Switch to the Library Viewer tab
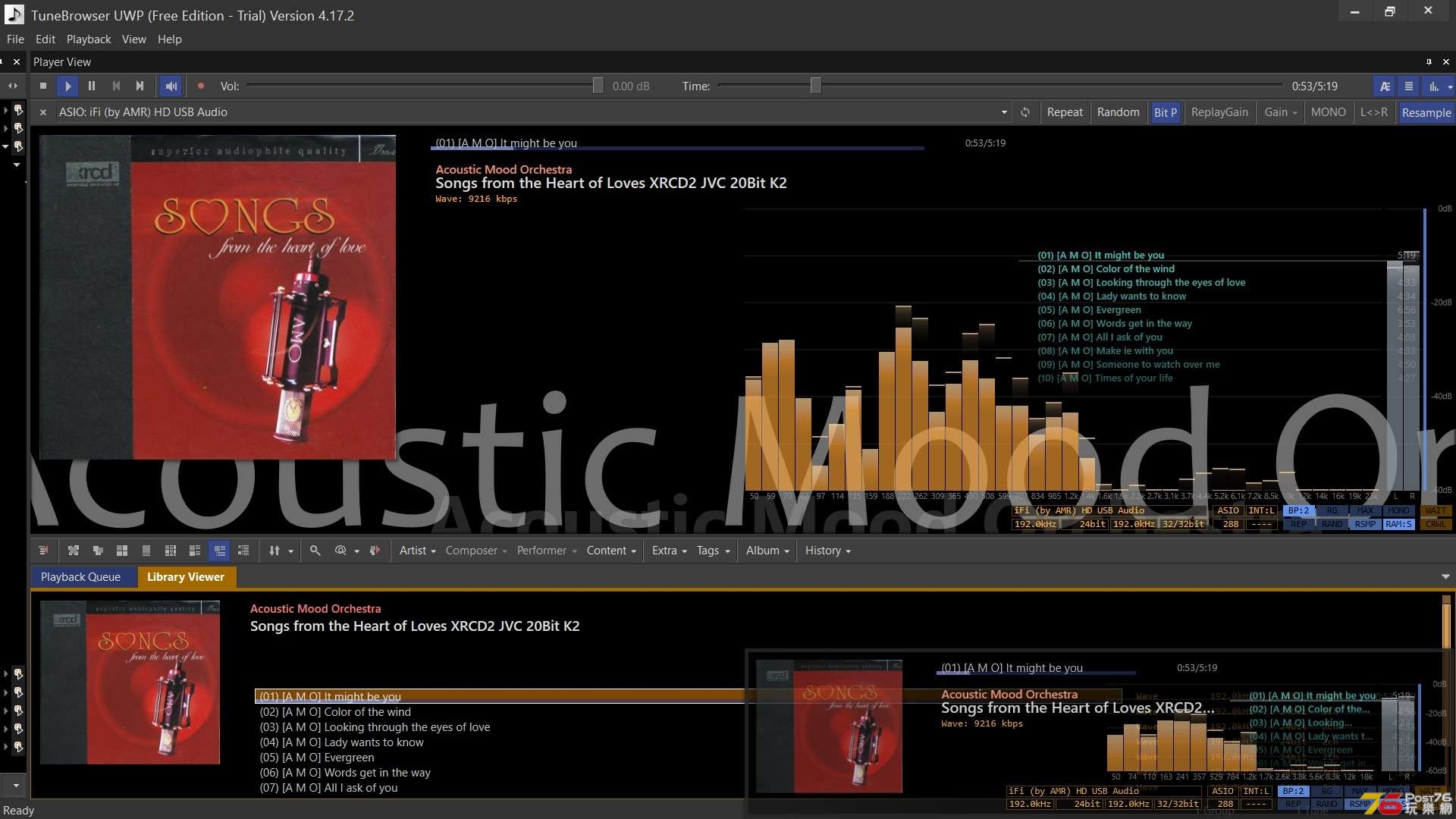The height and width of the screenshot is (819, 1456). tap(186, 577)
